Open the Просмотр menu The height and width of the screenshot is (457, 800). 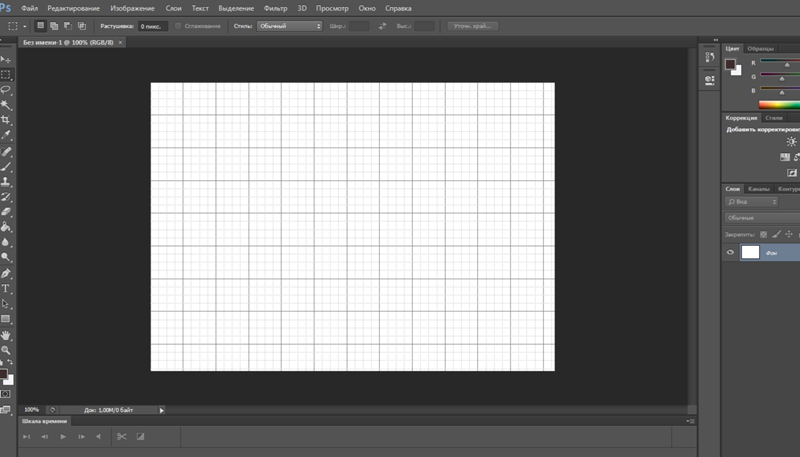[x=332, y=8]
